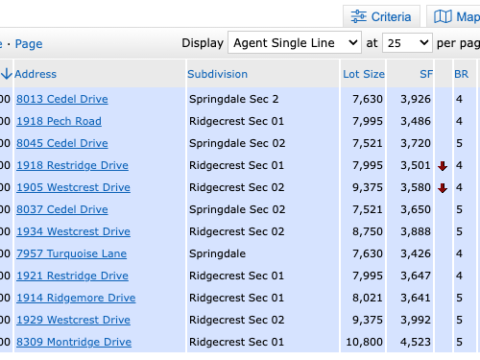Click the Page link
Viewport: 480px width, 360px height.
point(29,44)
